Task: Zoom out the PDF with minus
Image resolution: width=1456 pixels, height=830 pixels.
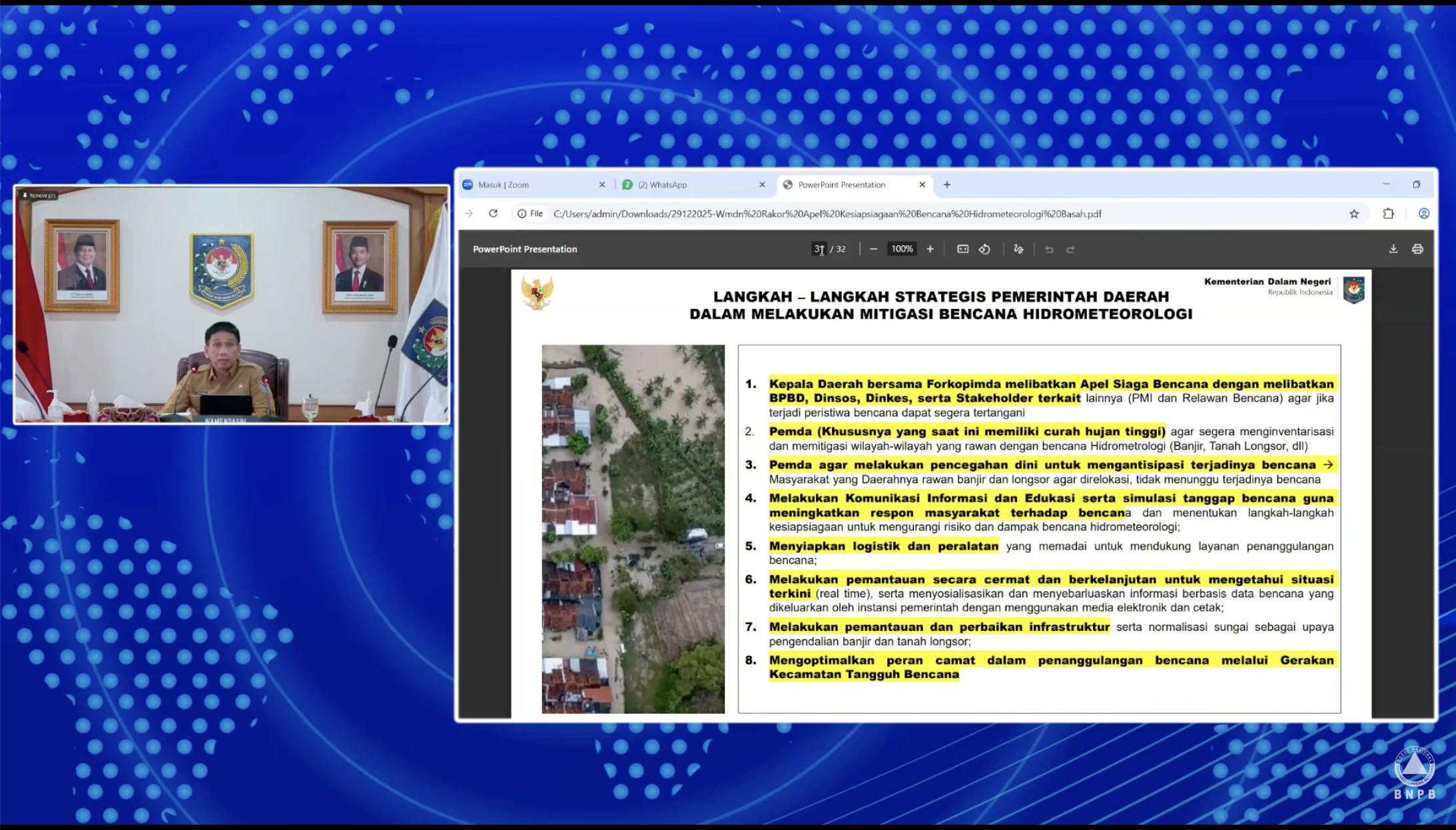Action: point(873,249)
